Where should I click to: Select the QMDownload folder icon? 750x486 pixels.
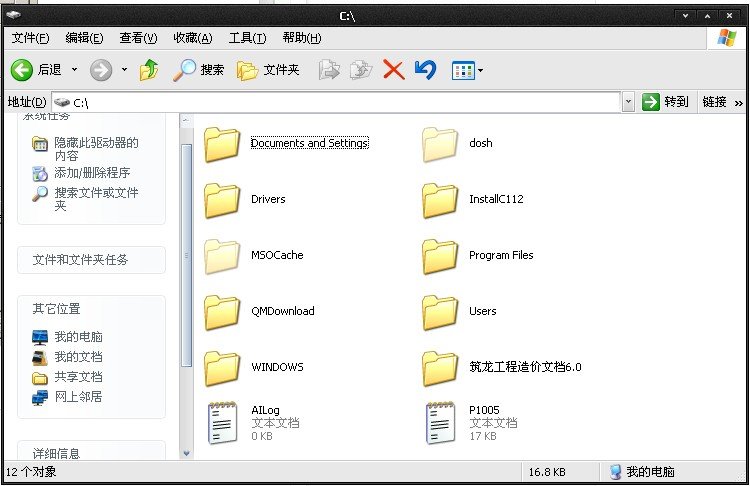click(222, 312)
